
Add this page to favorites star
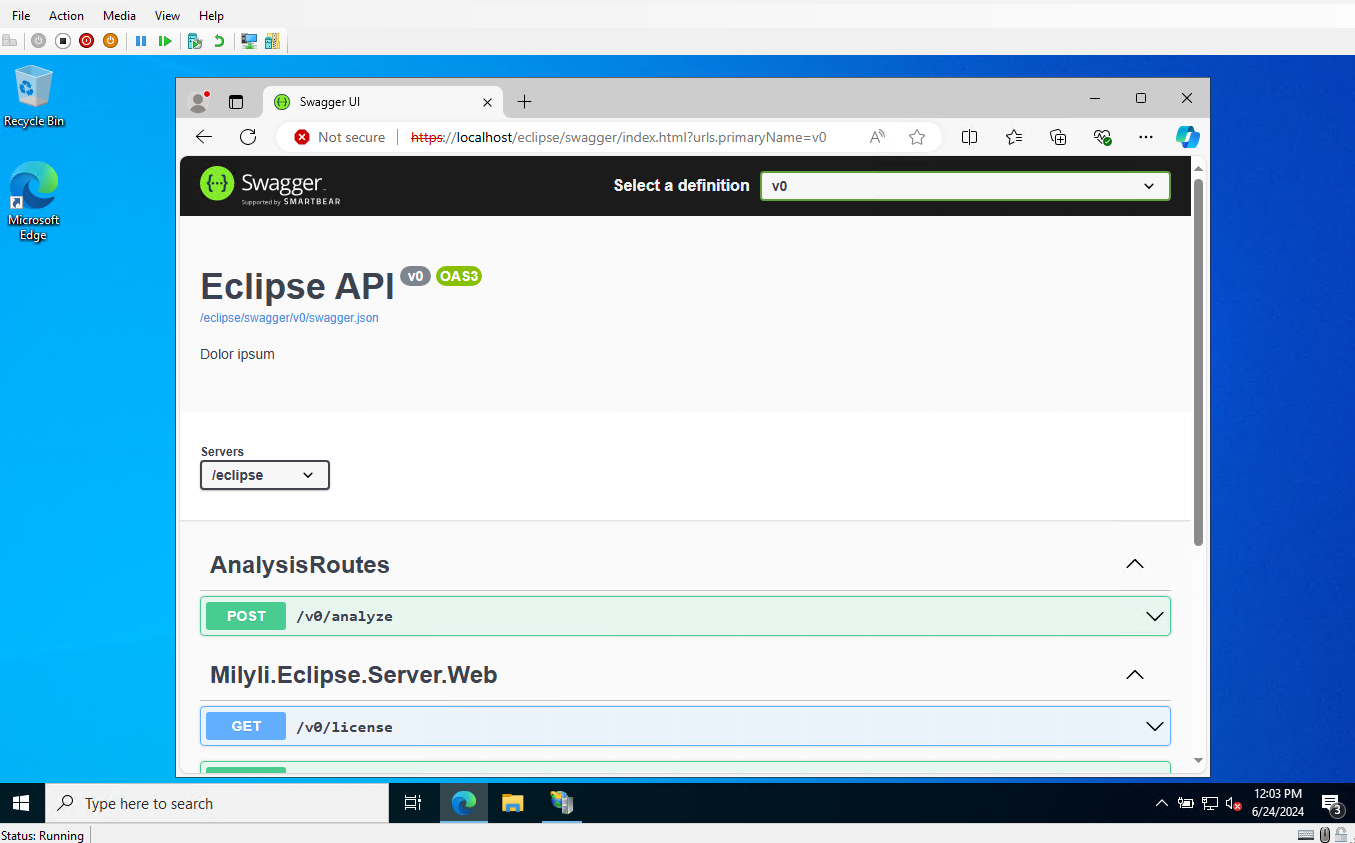coord(917,137)
